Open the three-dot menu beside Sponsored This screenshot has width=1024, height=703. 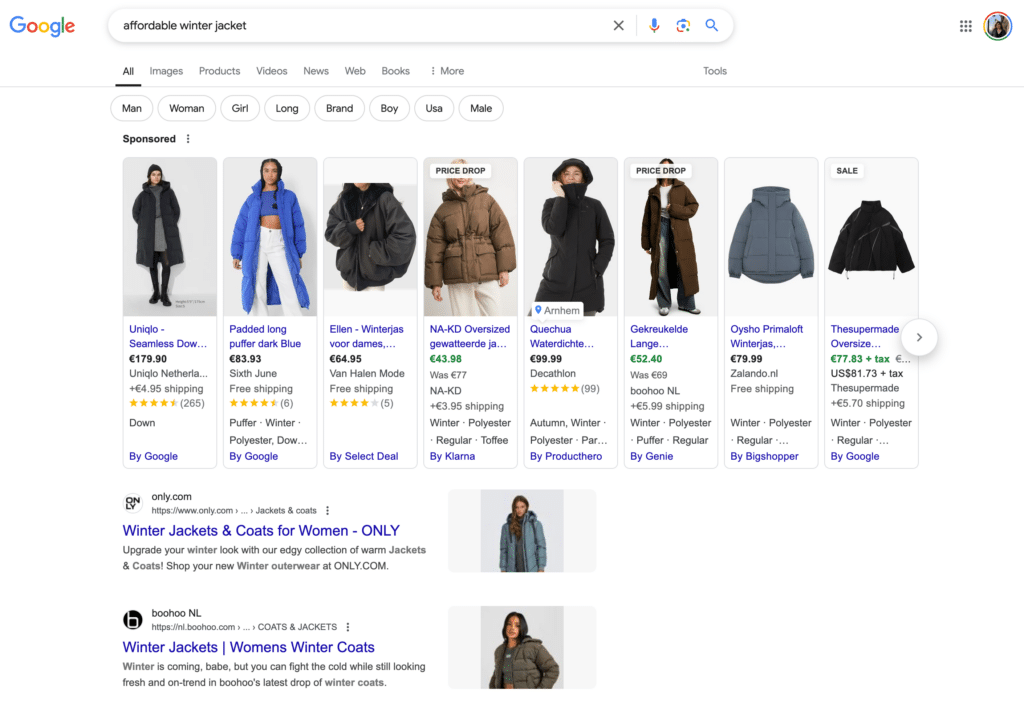188,139
